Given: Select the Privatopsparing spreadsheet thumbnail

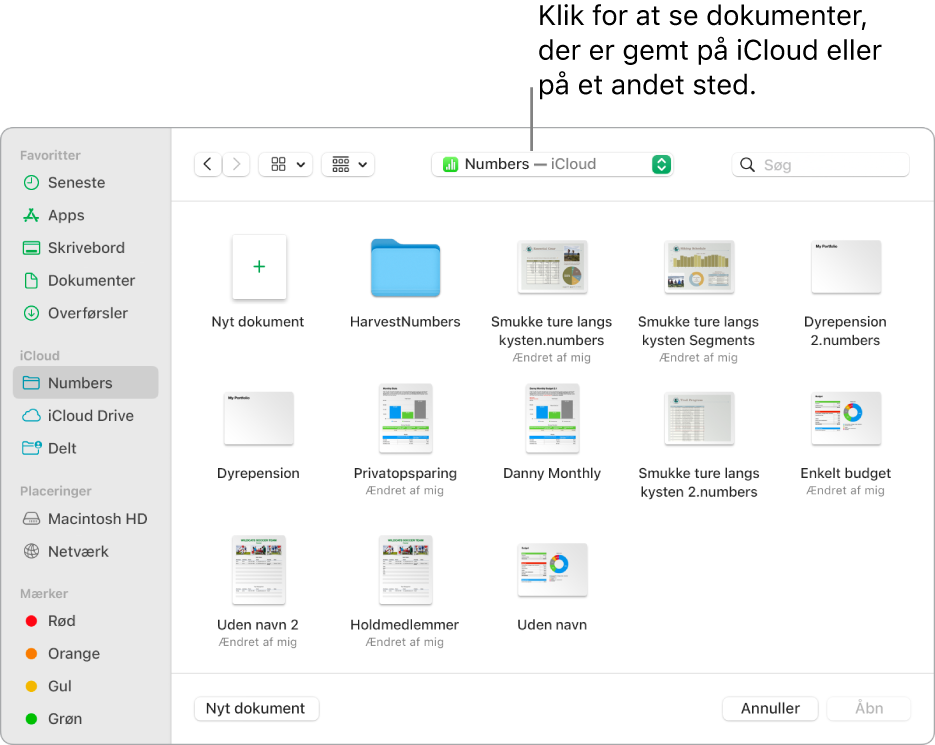Looking at the screenshot, I should [x=405, y=418].
